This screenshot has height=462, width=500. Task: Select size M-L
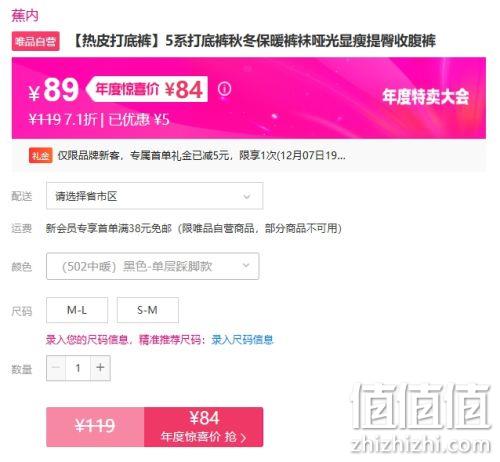pos(77,310)
